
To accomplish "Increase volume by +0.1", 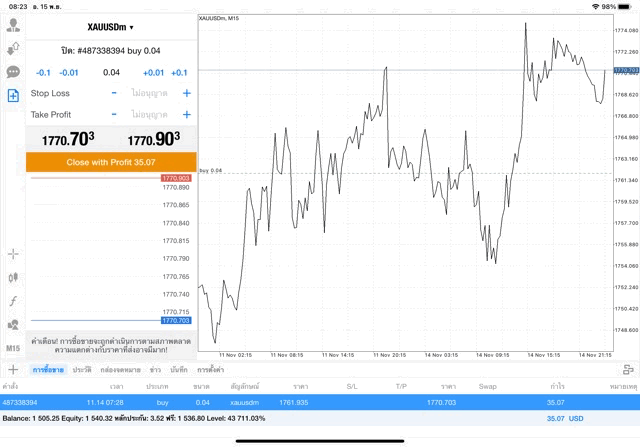I will 179,73.
